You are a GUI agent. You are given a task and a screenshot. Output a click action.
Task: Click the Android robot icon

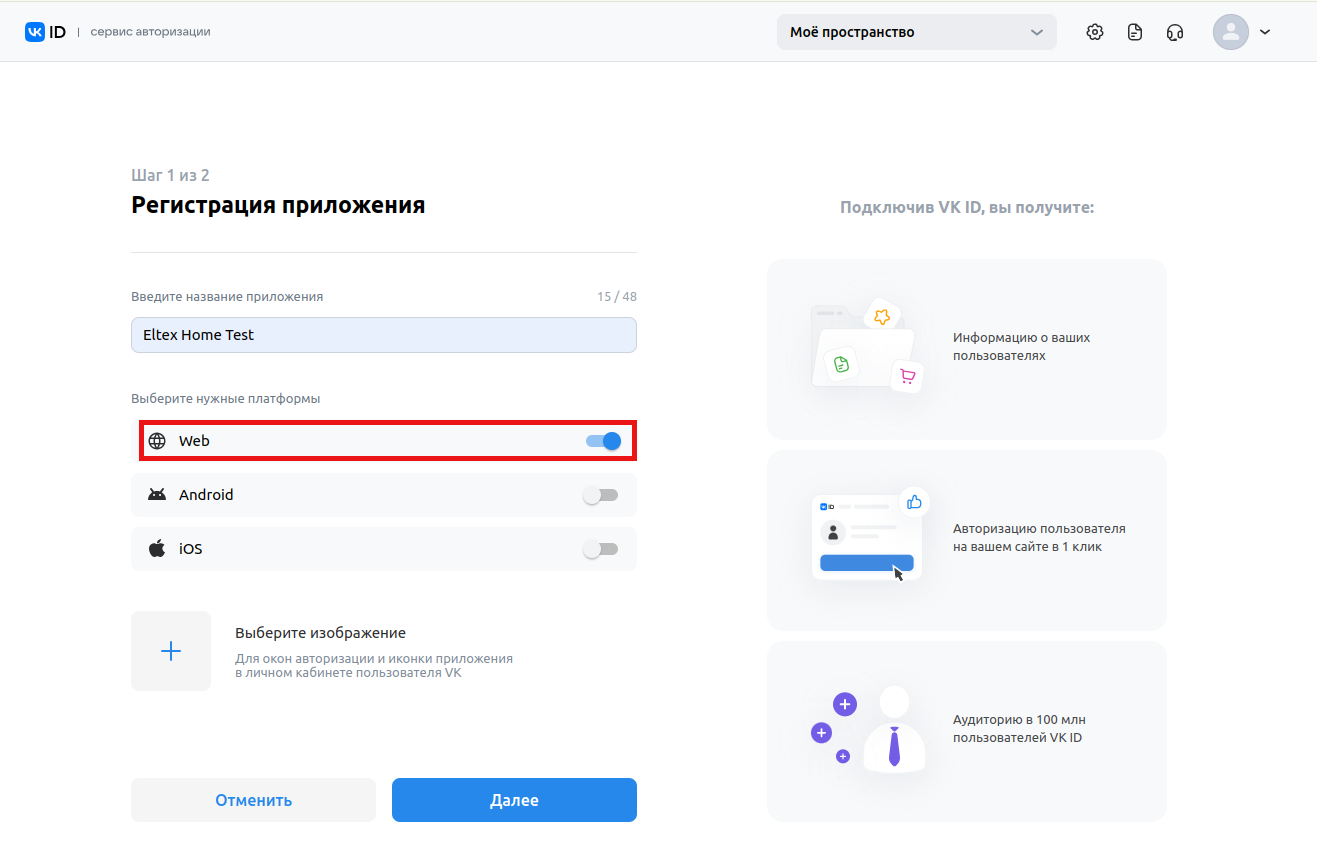point(157,495)
